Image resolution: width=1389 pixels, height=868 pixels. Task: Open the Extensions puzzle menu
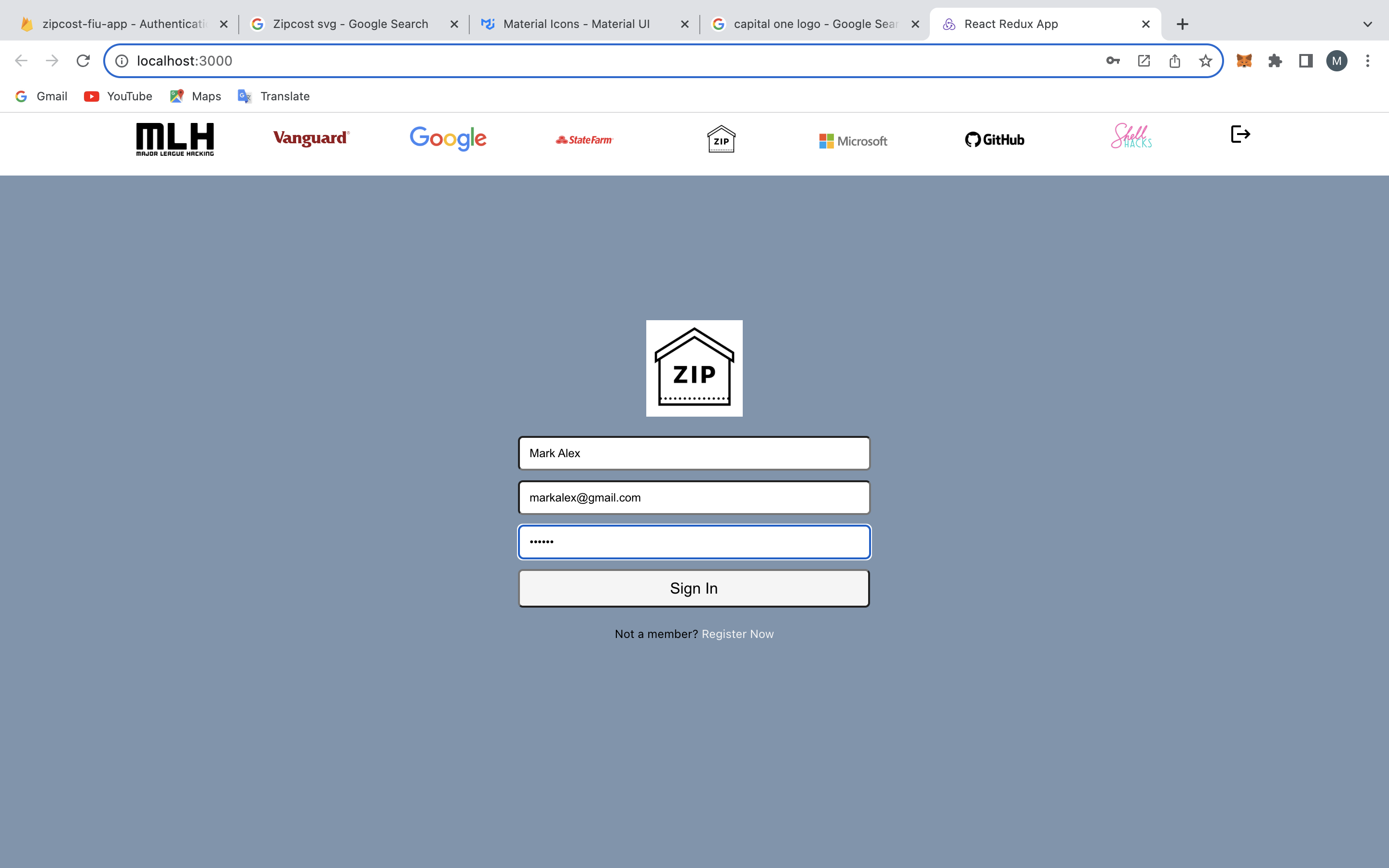pos(1275,61)
